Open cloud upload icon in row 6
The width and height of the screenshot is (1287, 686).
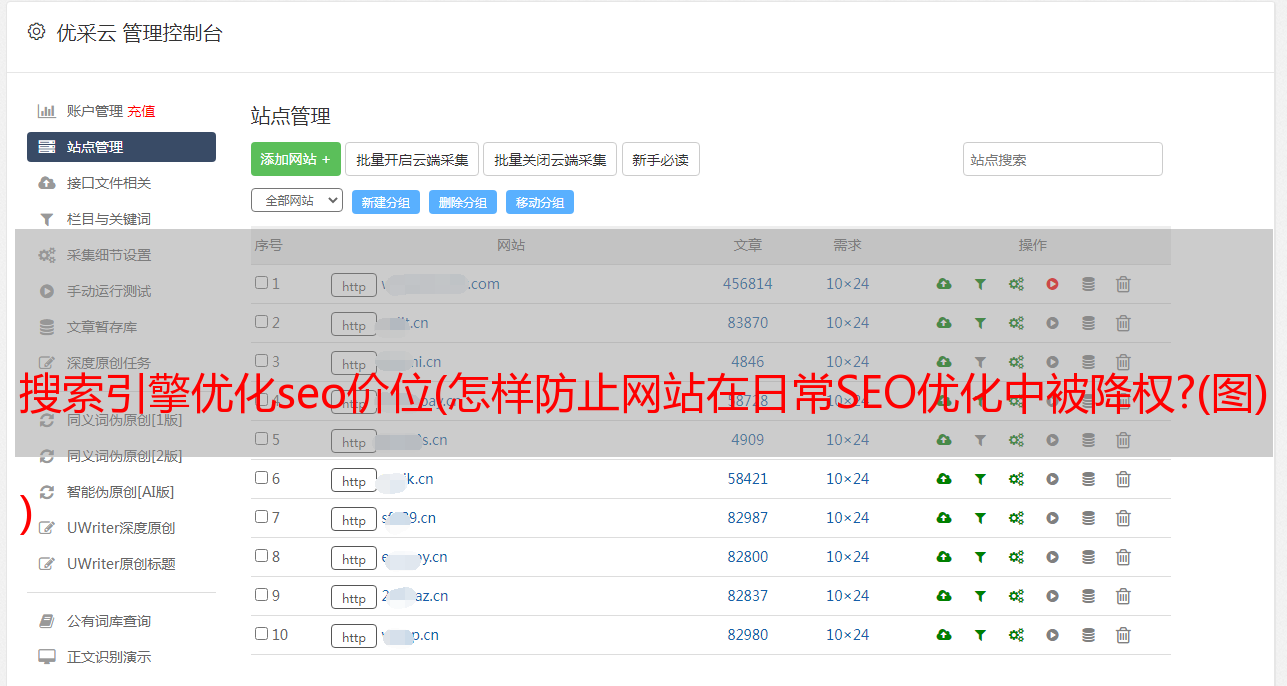(x=943, y=479)
